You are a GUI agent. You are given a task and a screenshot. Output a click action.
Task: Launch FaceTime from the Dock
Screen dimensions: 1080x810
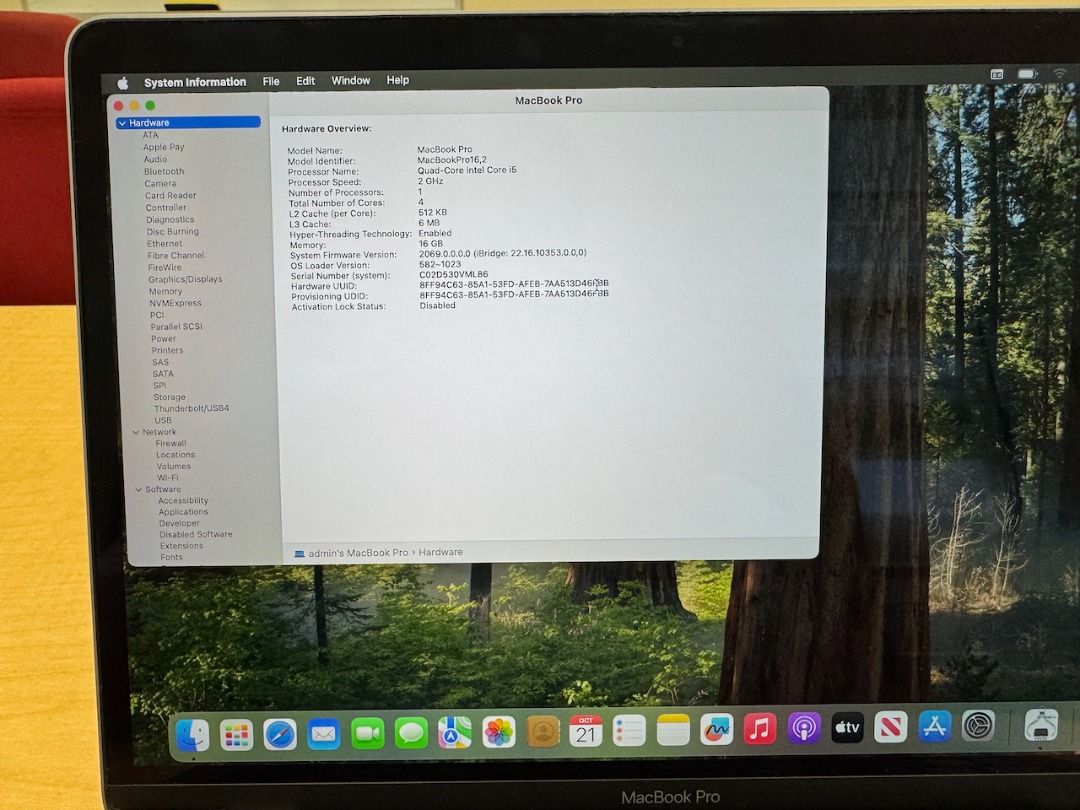(368, 734)
